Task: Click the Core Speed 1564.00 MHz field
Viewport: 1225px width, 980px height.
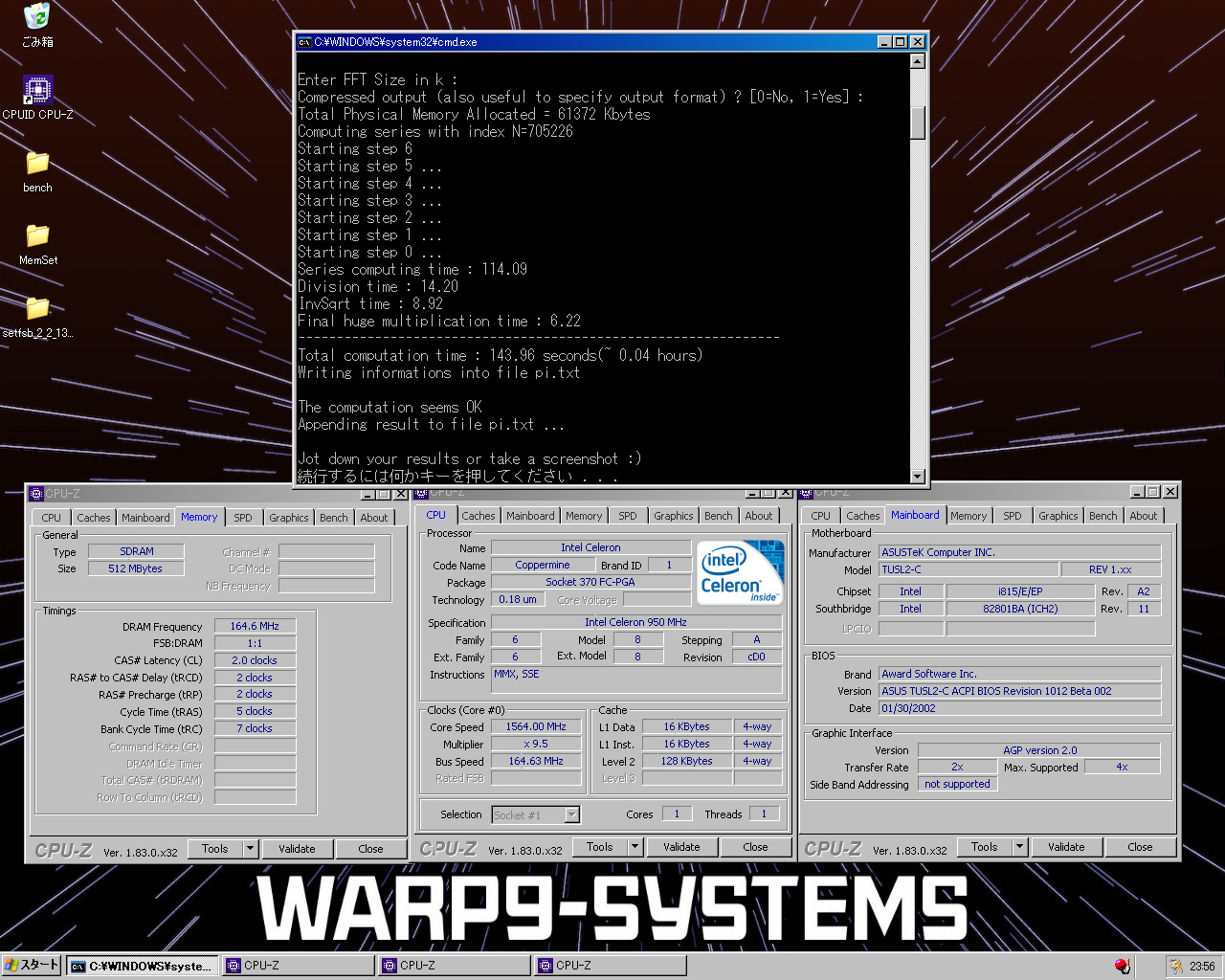Action: pos(536,726)
